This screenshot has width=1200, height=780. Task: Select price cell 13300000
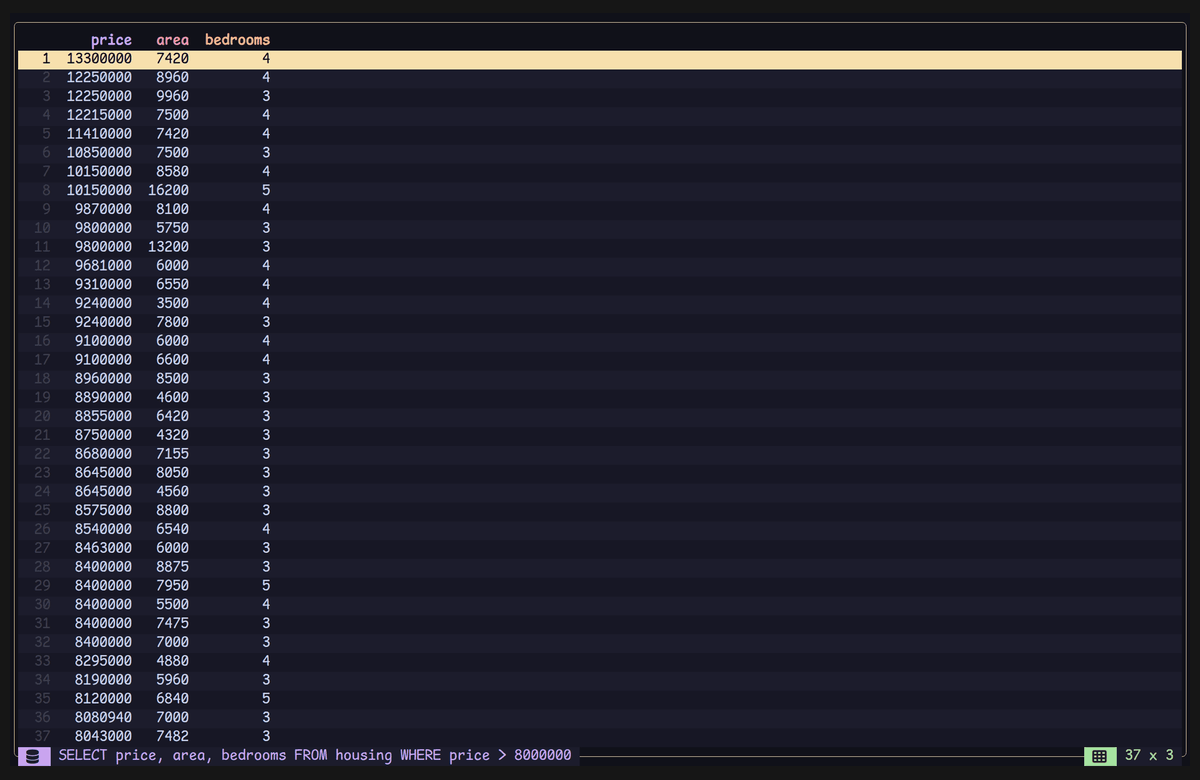click(x=99, y=59)
